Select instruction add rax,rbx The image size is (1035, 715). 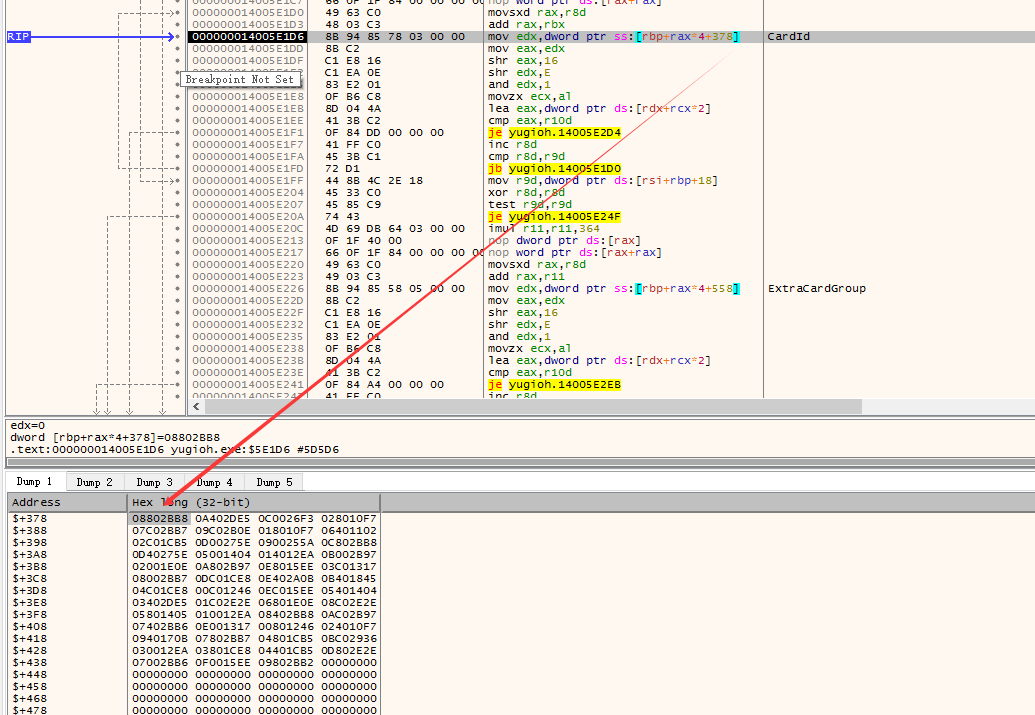[x=526, y=24]
